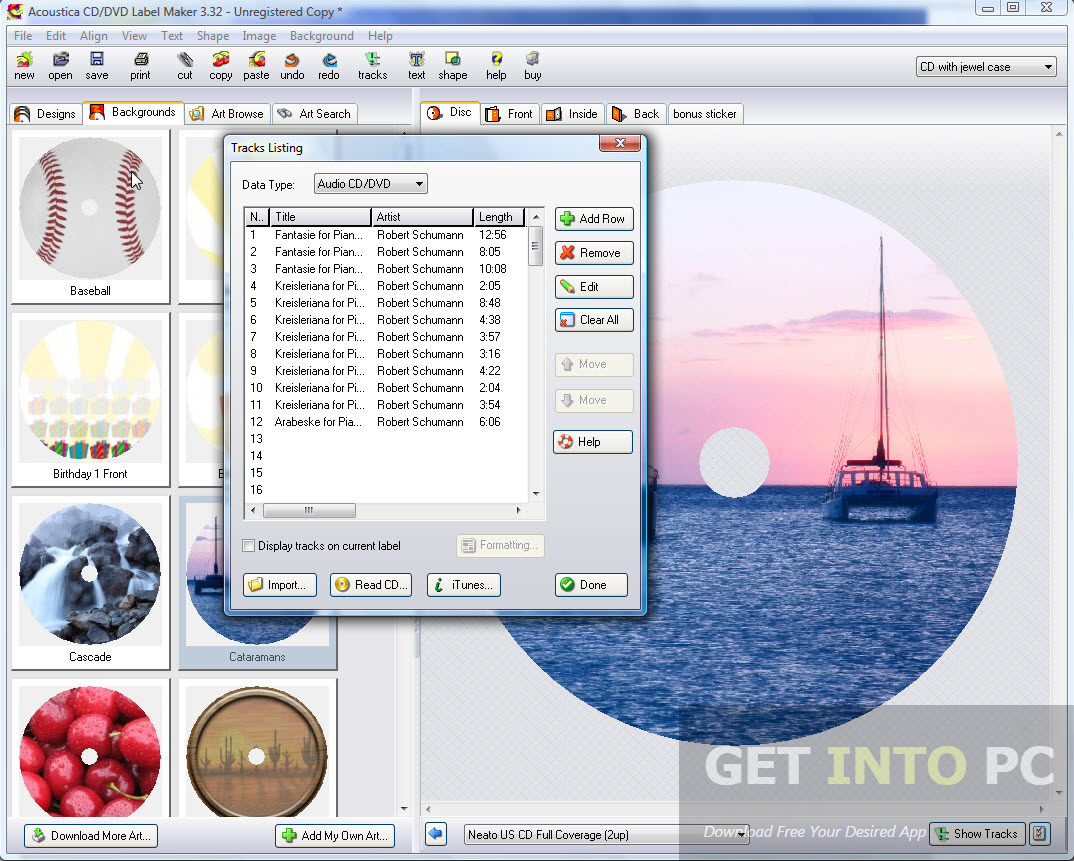Switch to the Art Browse tab
This screenshot has height=861, width=1074.
[x=227, y=114]
